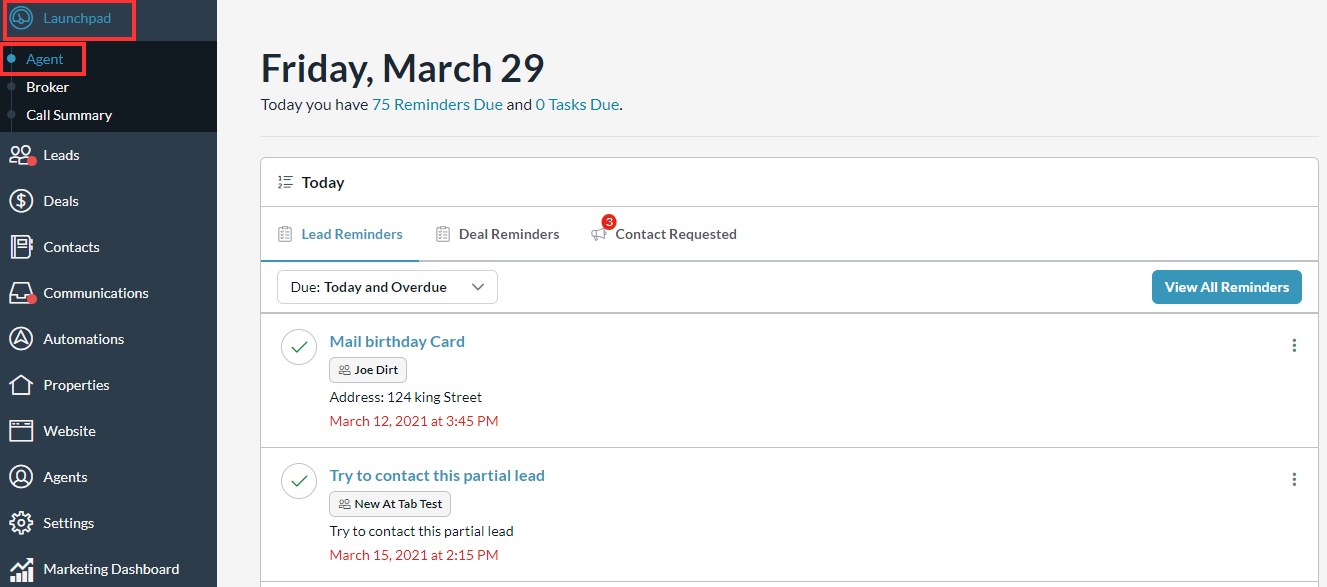Click the Marketing Dashboard chart icon
This screenshot has width=1327, height=587.
(x=21, y=569)
